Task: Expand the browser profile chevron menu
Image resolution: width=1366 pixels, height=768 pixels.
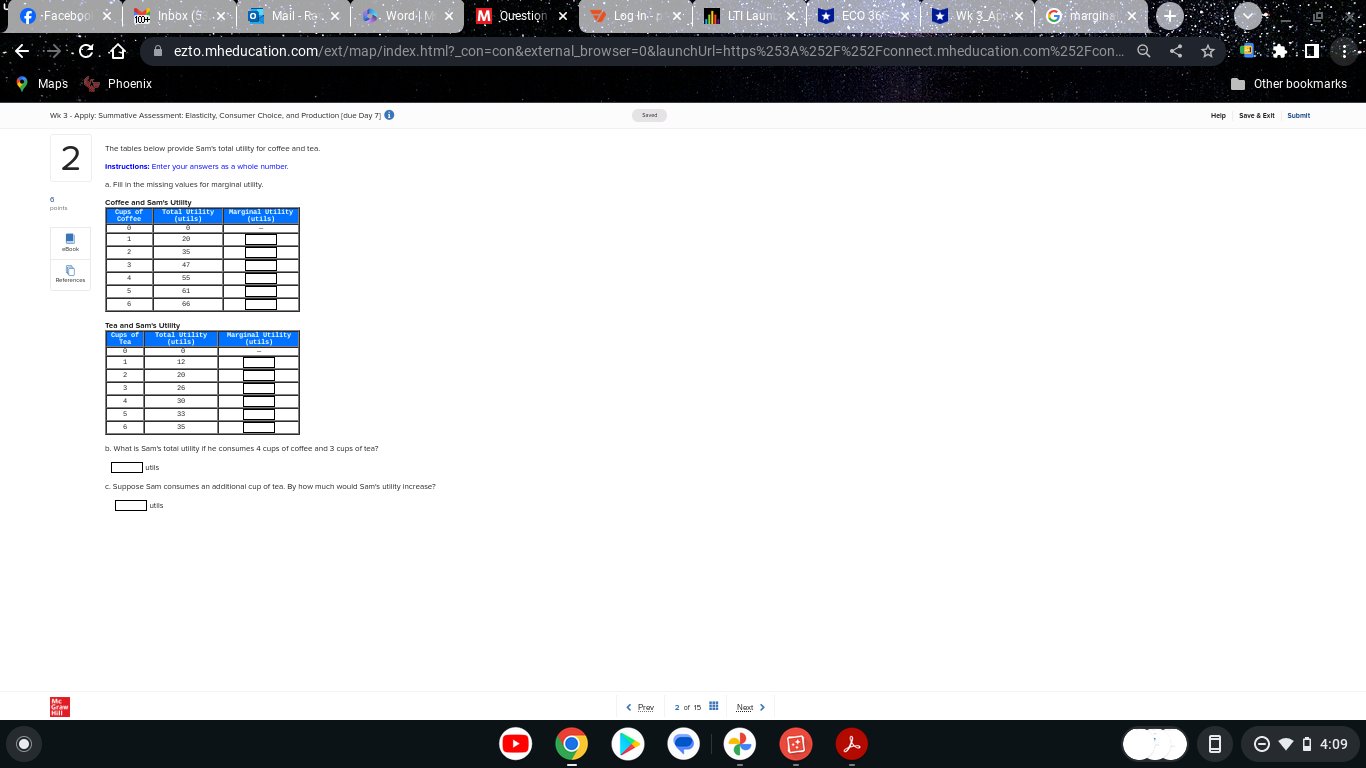Action: coord(1247,16)
